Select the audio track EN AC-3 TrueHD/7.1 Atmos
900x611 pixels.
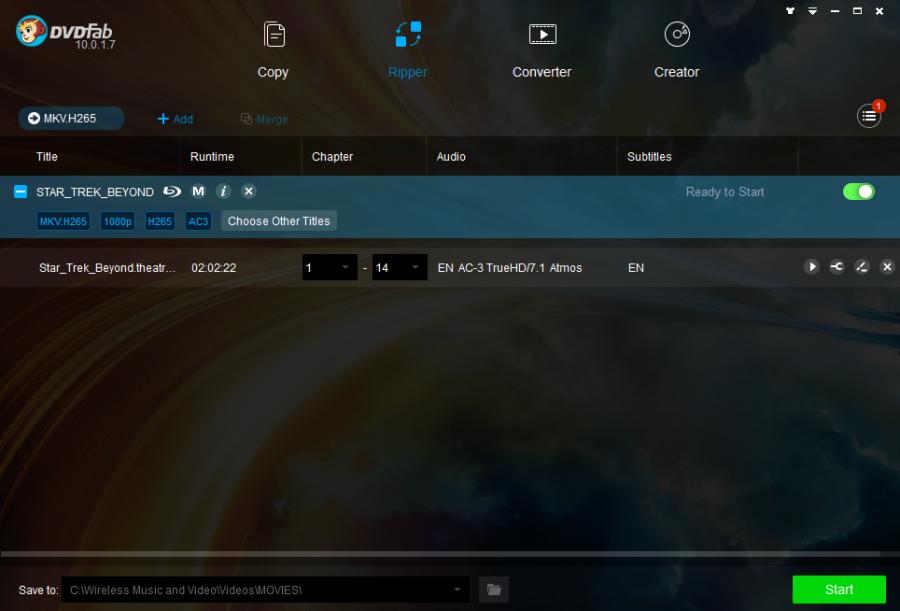pyautogui.click(x=510, y=268)
